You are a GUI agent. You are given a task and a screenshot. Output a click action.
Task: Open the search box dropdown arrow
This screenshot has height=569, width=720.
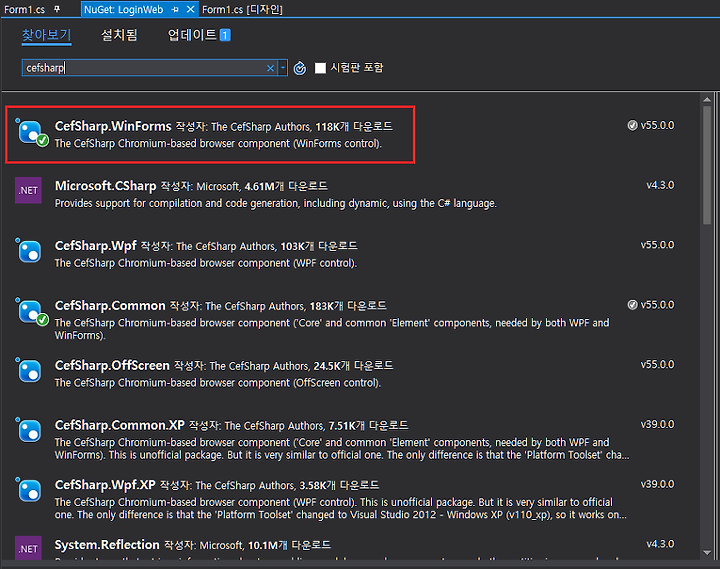[283, 68]
